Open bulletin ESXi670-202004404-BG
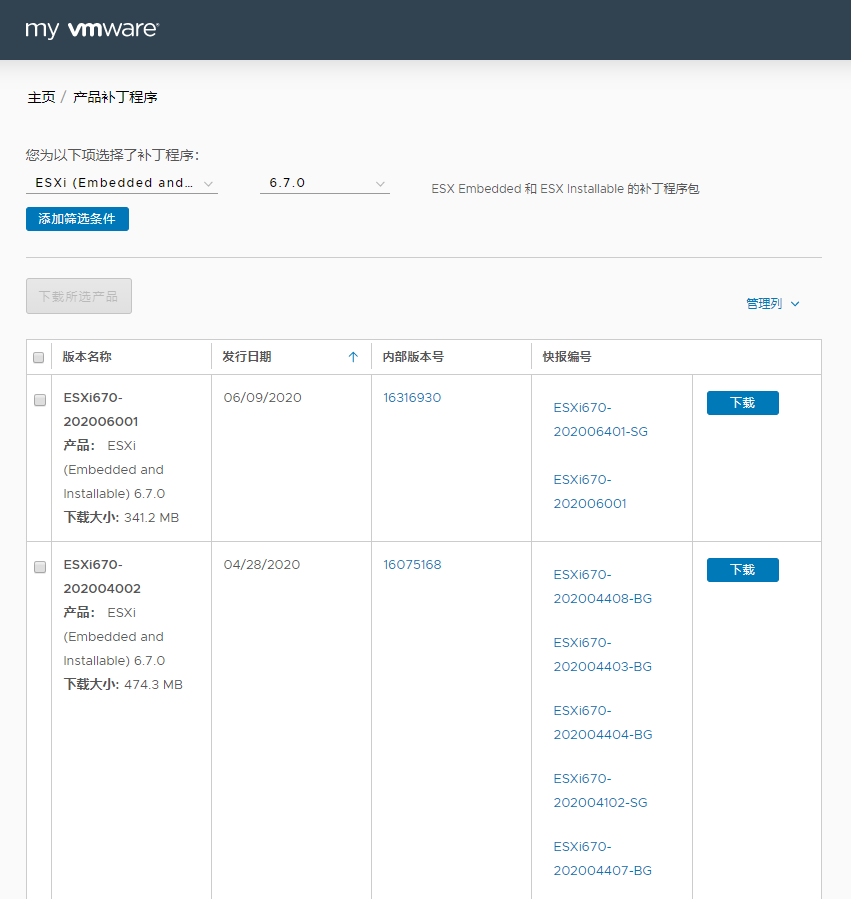This screenshot has height=899, width=851. coord(603,722)
